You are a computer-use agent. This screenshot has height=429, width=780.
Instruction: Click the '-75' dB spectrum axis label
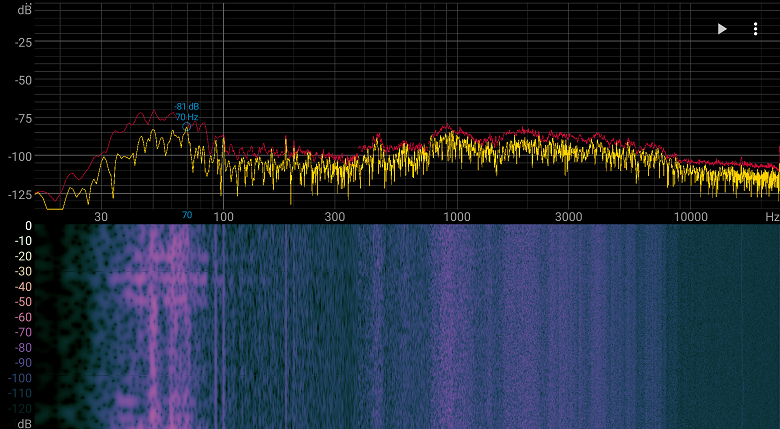click(23, 118)
